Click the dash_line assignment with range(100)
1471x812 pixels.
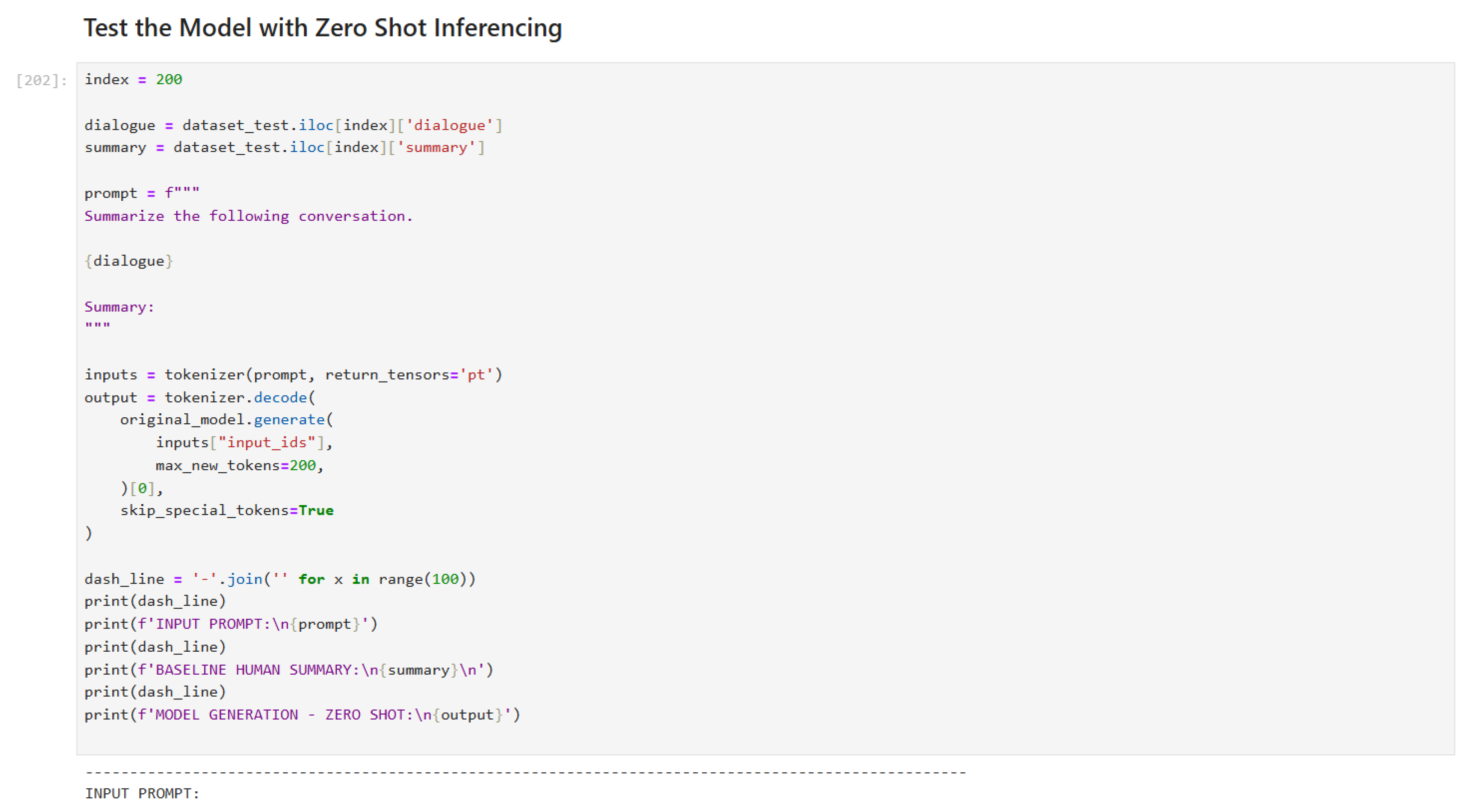coord(280,579)
